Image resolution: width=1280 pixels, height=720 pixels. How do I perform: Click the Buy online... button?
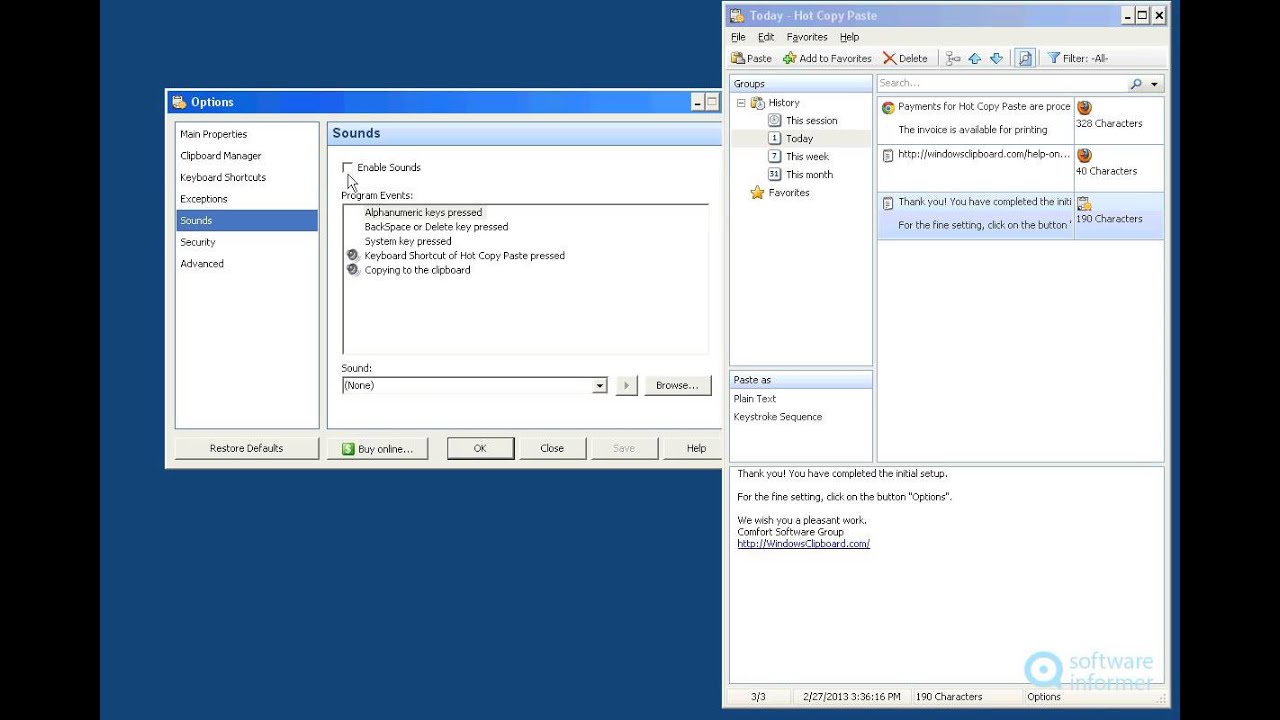tap(377, 449)
